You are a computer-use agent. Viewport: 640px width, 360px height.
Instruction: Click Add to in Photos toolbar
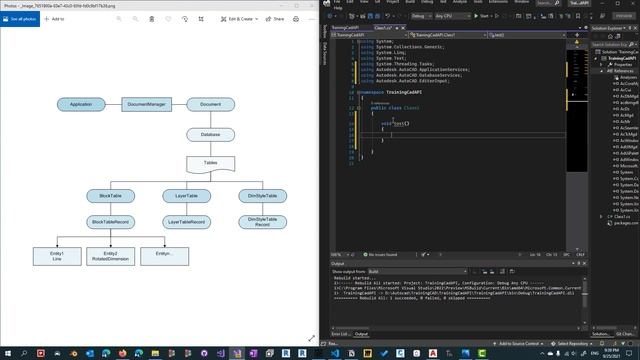tap(54, 19)
